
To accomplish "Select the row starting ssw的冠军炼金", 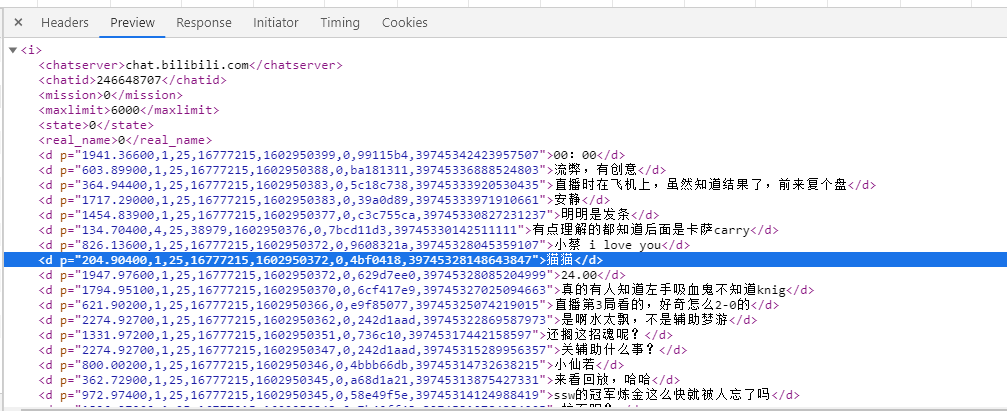I will coord(419,394).
